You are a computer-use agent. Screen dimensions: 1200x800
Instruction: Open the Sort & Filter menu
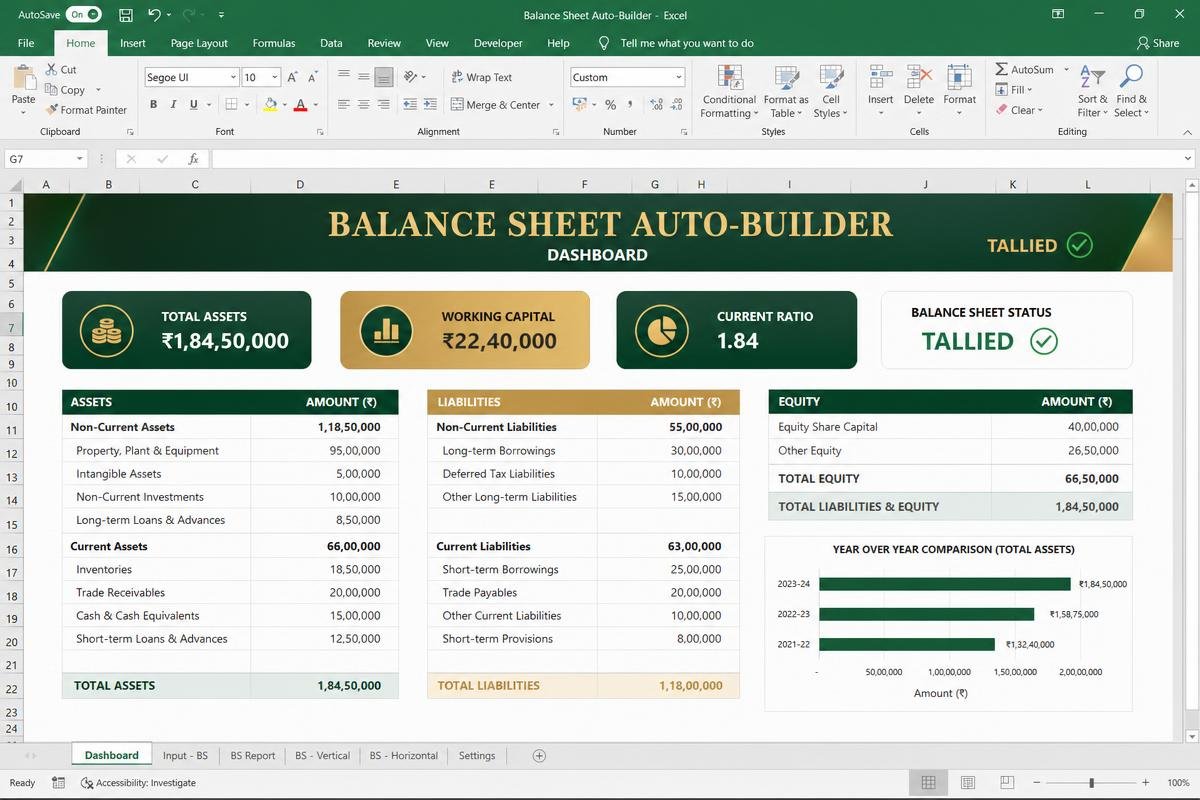pos(1093,92)
